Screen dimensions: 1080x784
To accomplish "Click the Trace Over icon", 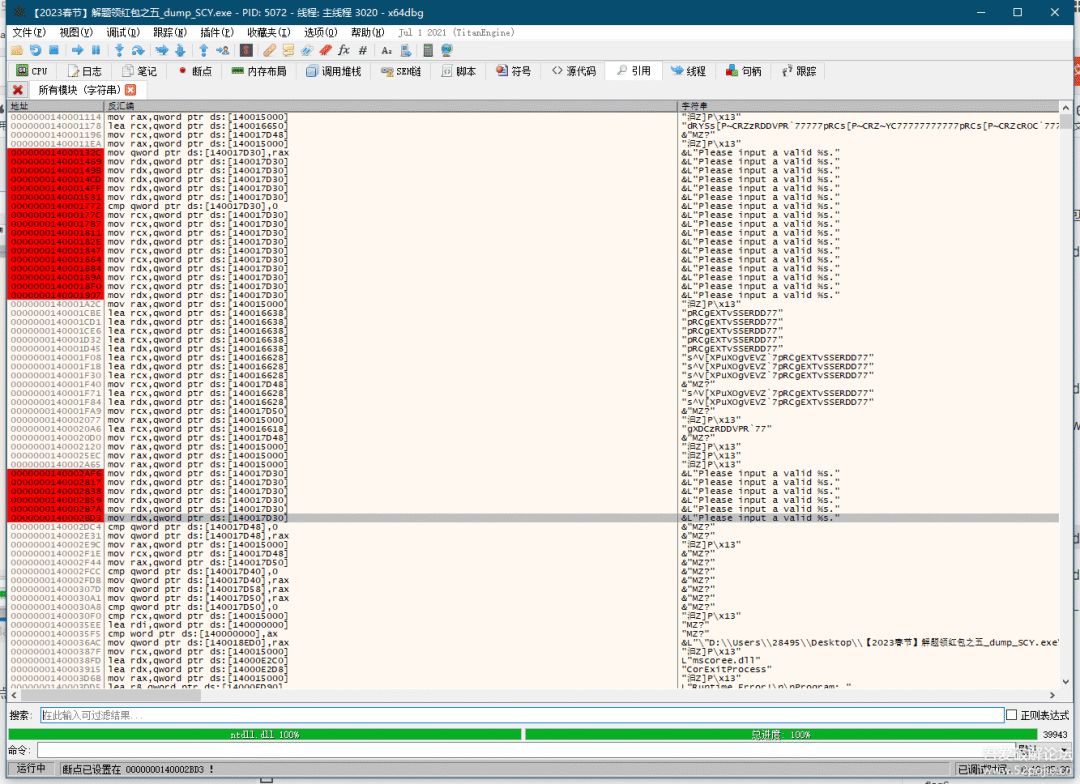I will [180, 50].
